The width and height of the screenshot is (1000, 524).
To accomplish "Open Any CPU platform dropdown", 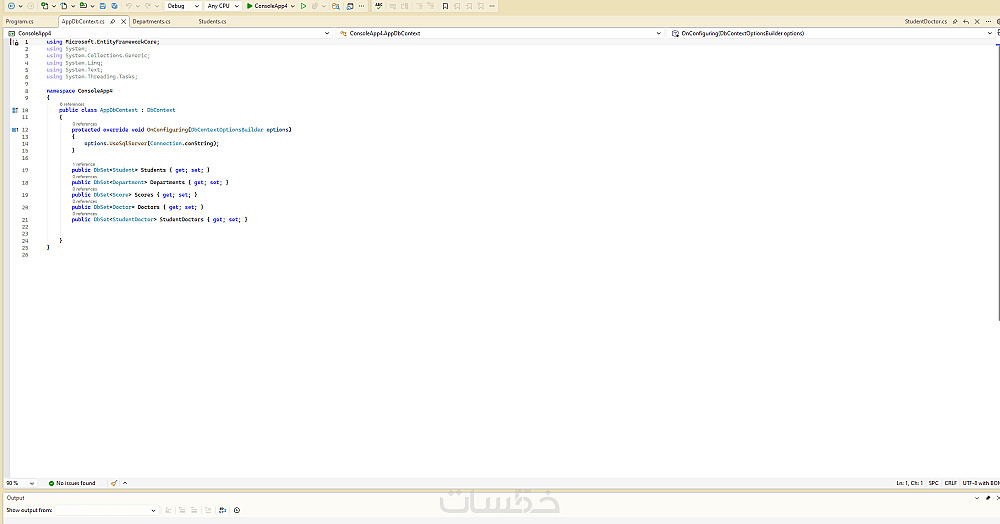I will tap(223, 6).
